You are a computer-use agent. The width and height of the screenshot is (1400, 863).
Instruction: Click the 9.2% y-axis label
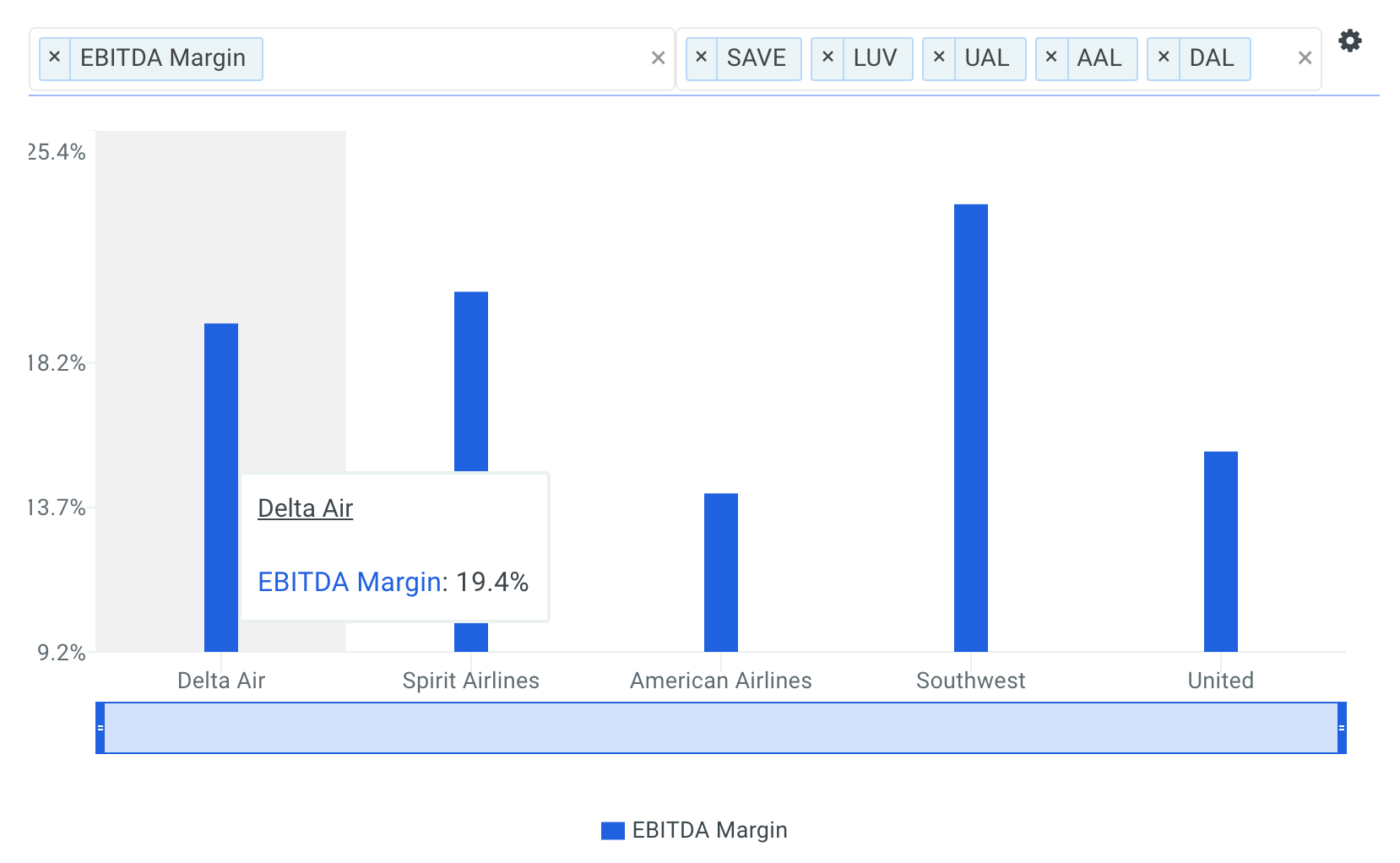tap(62, 653)
